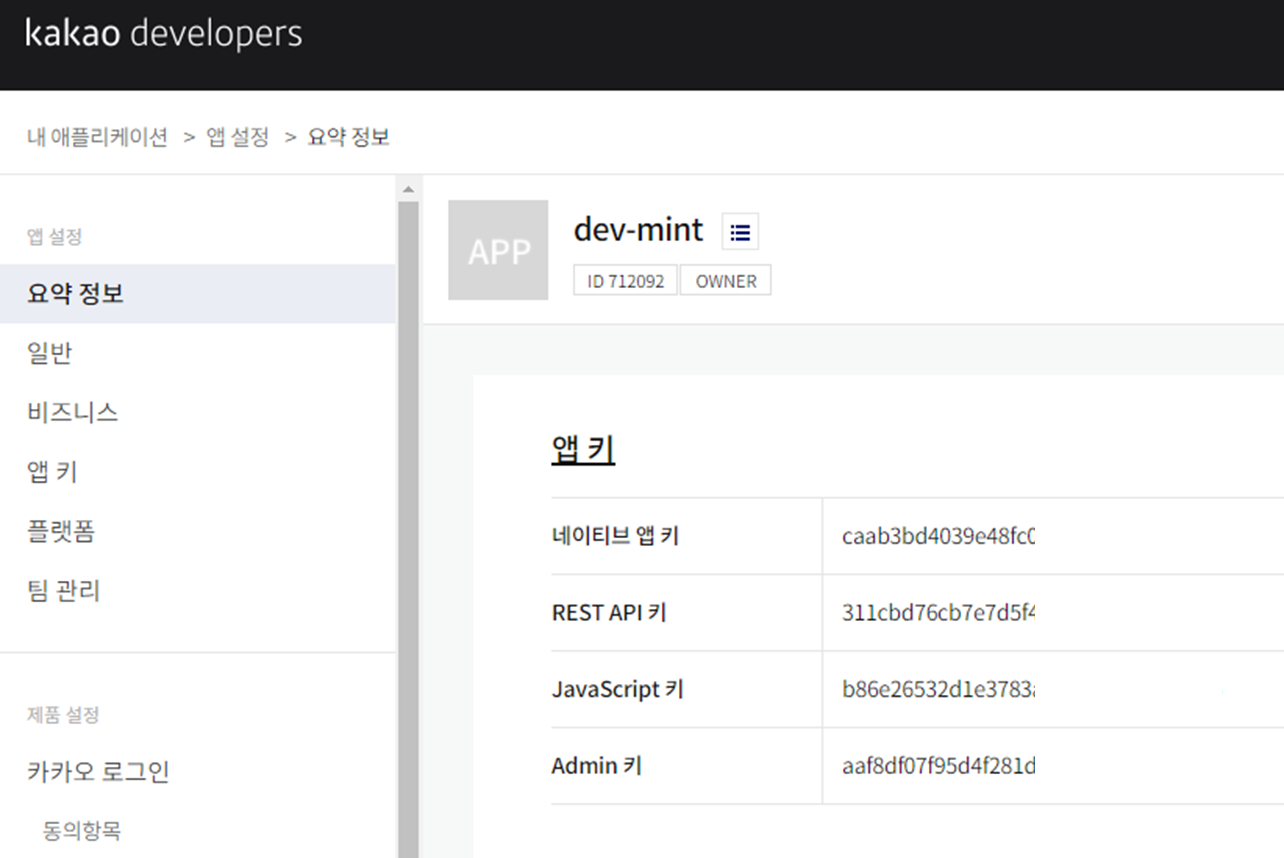Click the 앱 키 section heading link
Viewport: 1284px width, 858px height.
pos(583,450)
